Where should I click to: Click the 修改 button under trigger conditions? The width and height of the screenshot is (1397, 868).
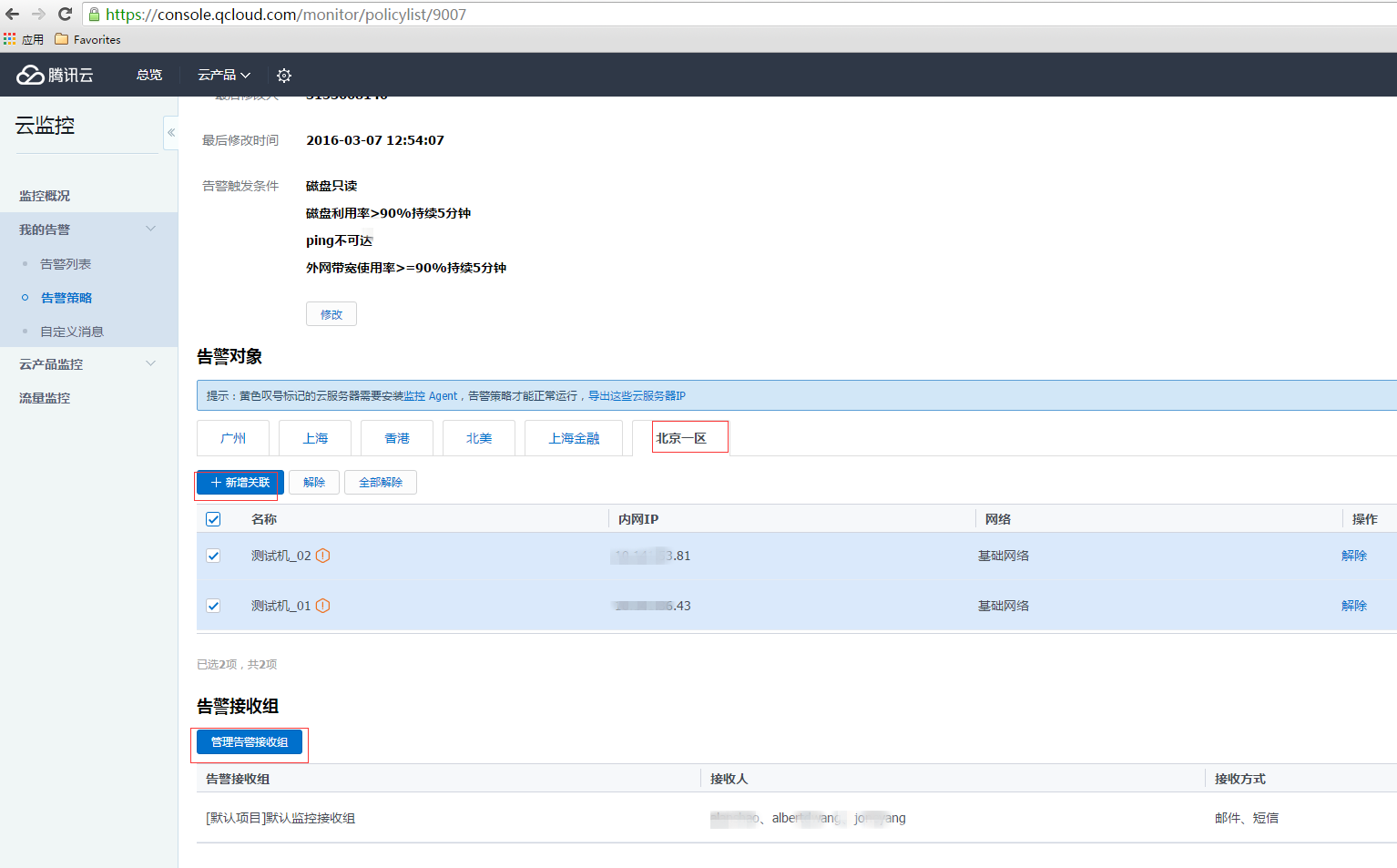(x=331, y=314)
